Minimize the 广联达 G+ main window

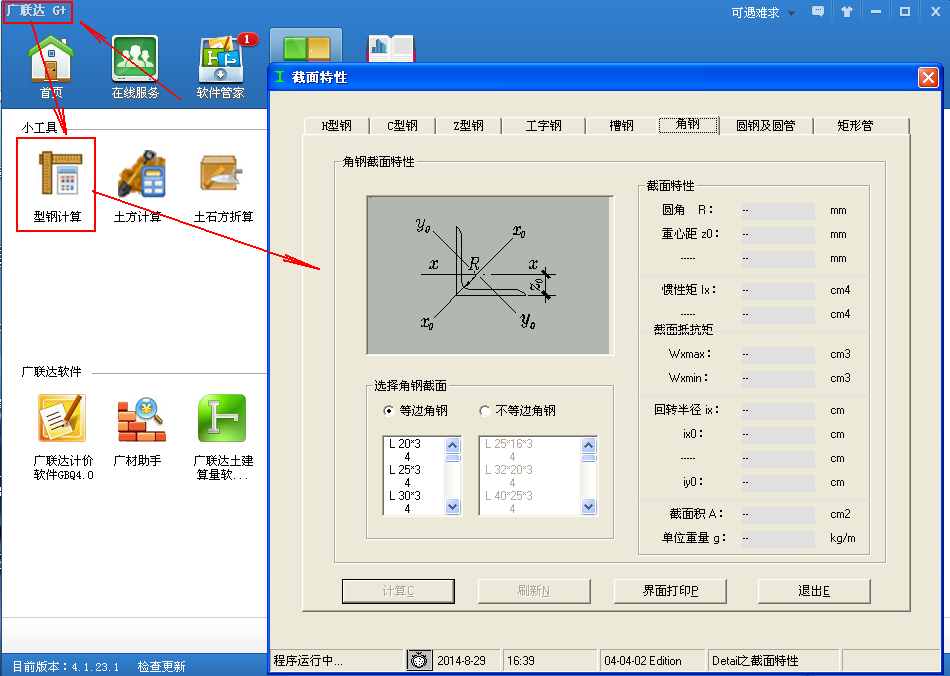point(875,12)
